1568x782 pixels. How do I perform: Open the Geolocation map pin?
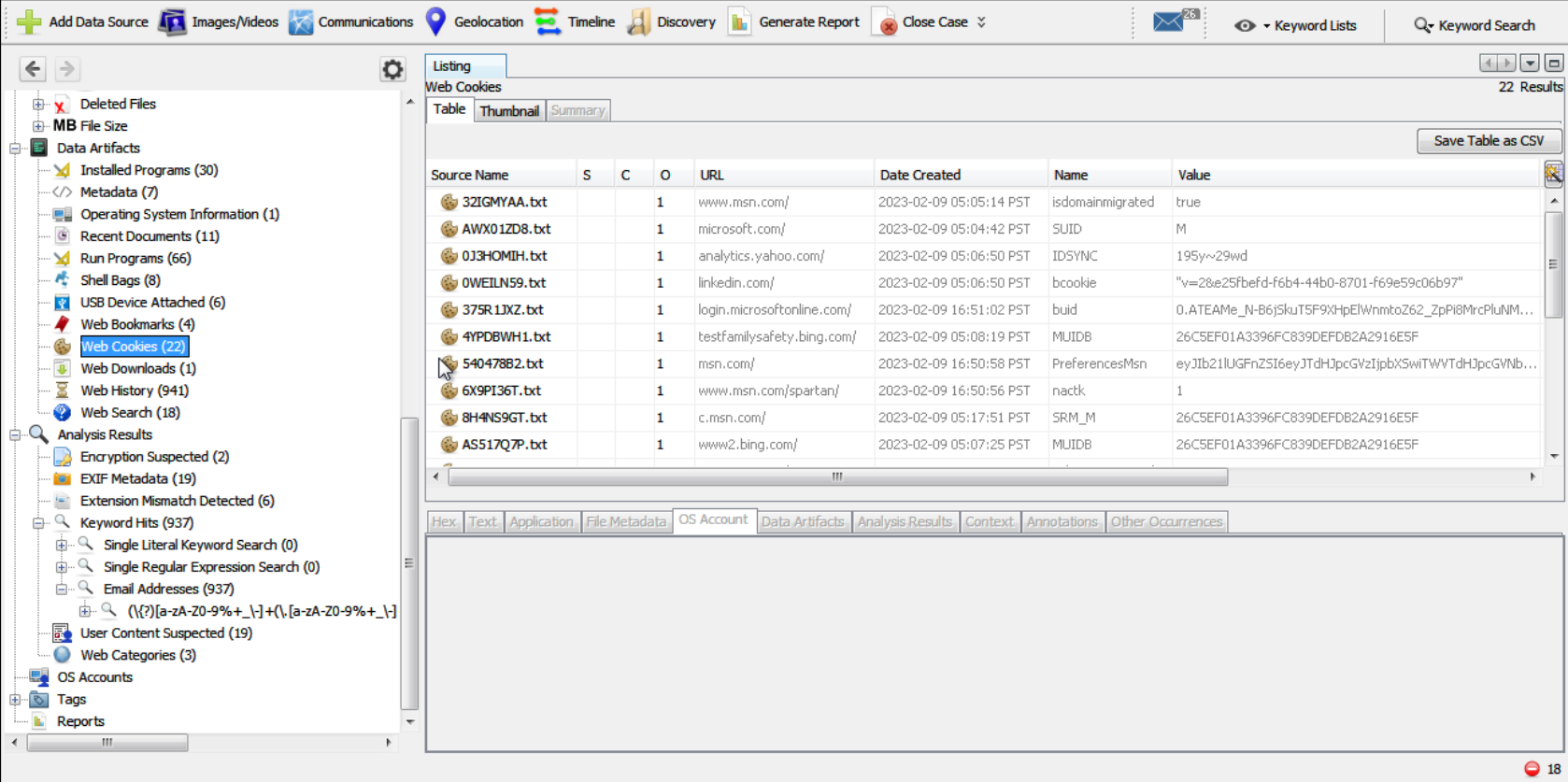coord(435,21)
